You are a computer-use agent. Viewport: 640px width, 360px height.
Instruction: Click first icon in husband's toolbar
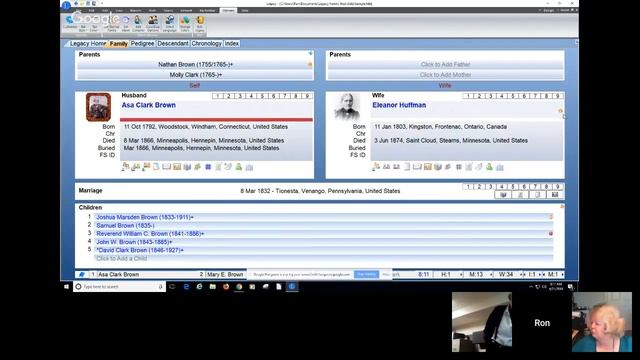pos(125,167)
